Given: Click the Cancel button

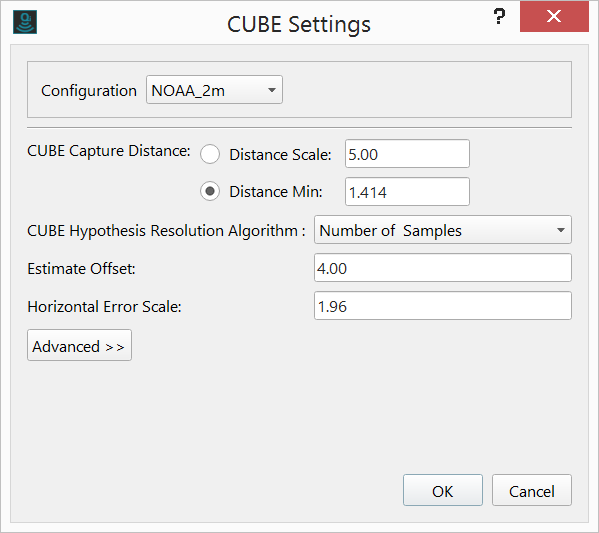Looking at the screenshot, I should pos(532,490).
